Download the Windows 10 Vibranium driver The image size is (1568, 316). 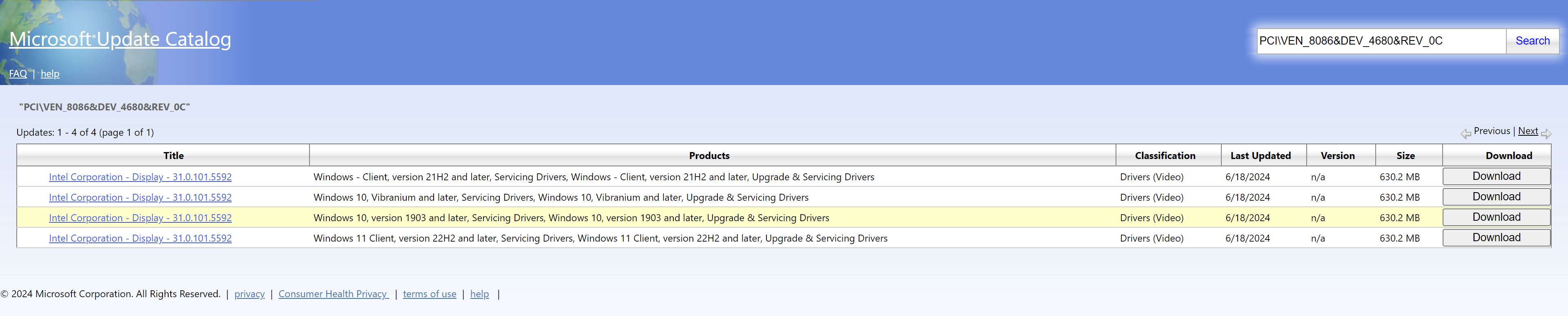click(1496, 197)
